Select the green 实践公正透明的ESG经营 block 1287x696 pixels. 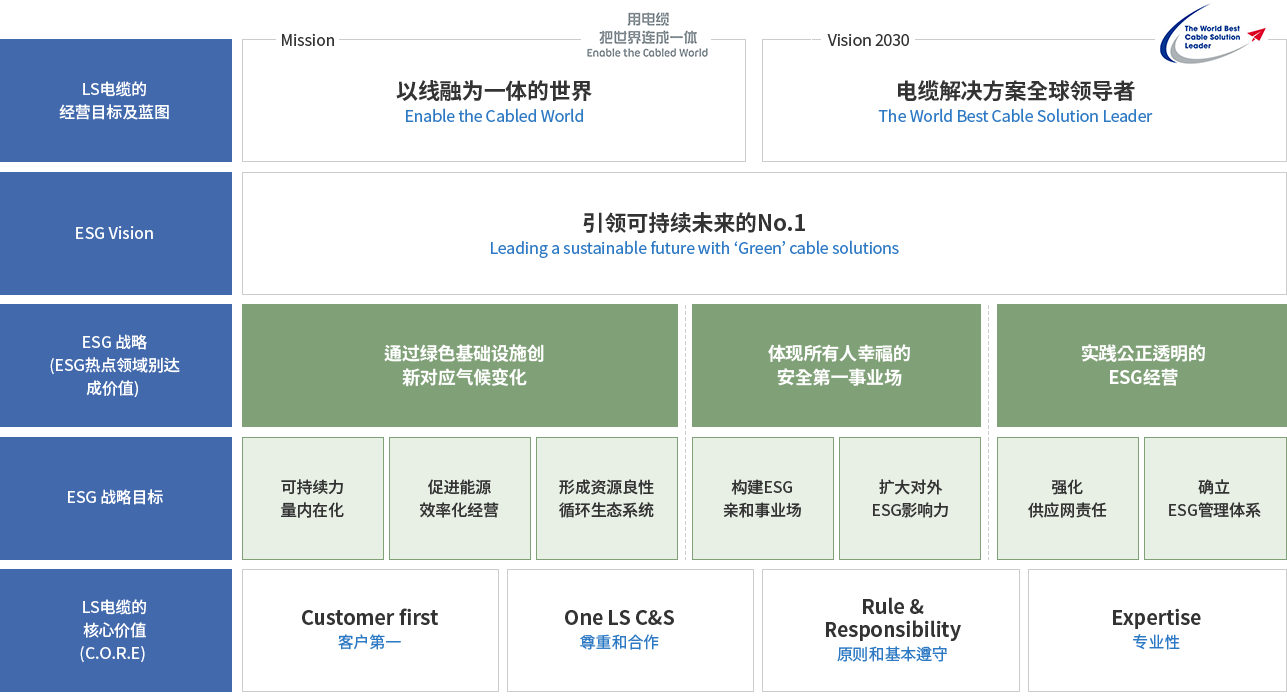point(1141,365)
